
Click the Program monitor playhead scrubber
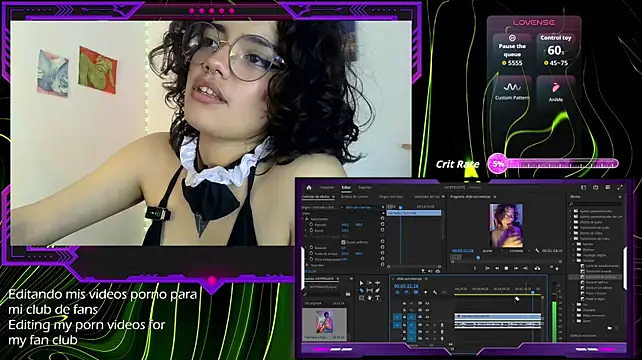point(478,258)
